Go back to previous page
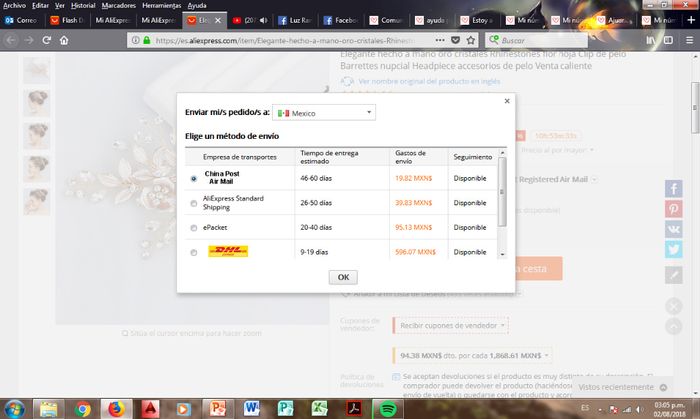700x419 pixels. tap(10, 39)
